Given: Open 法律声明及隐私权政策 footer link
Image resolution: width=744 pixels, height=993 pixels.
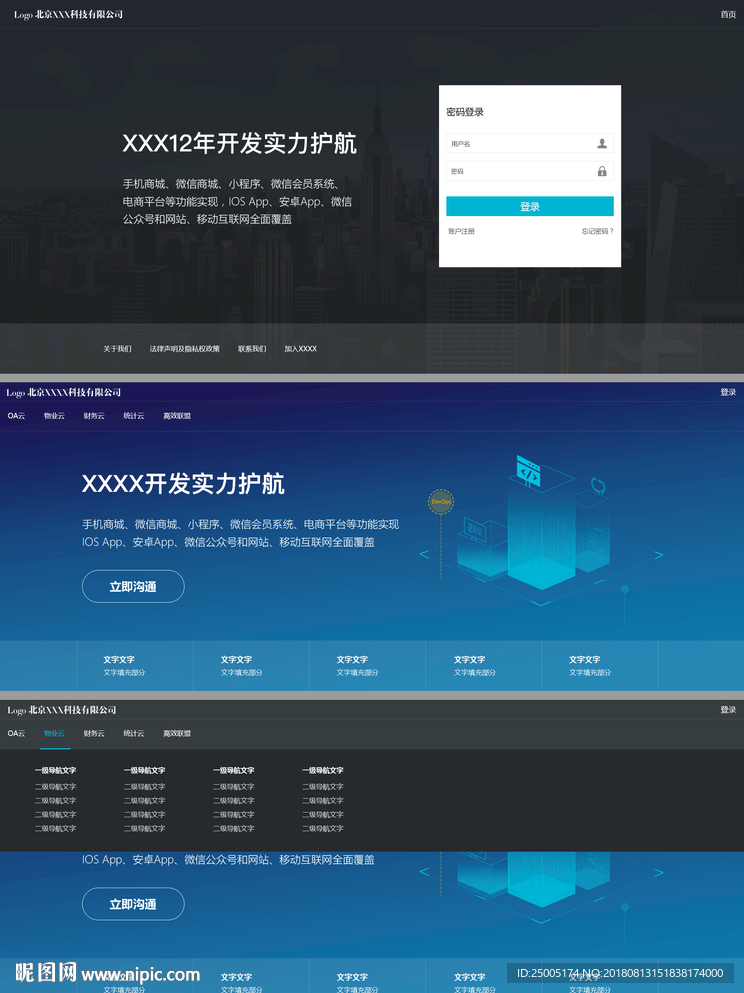Looking at the screenshot, I should coord(185,349).
